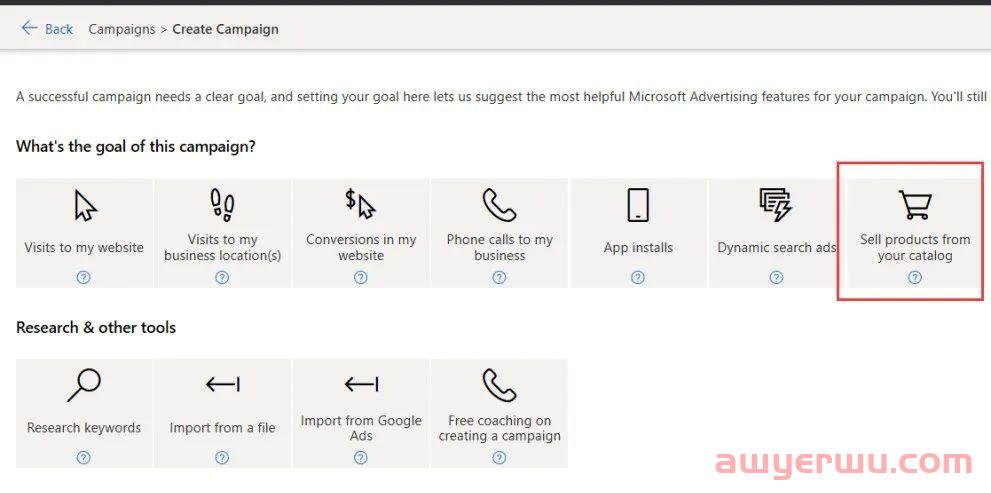Choose Visits to my business location(s) footprints icon

click(222, 205)
